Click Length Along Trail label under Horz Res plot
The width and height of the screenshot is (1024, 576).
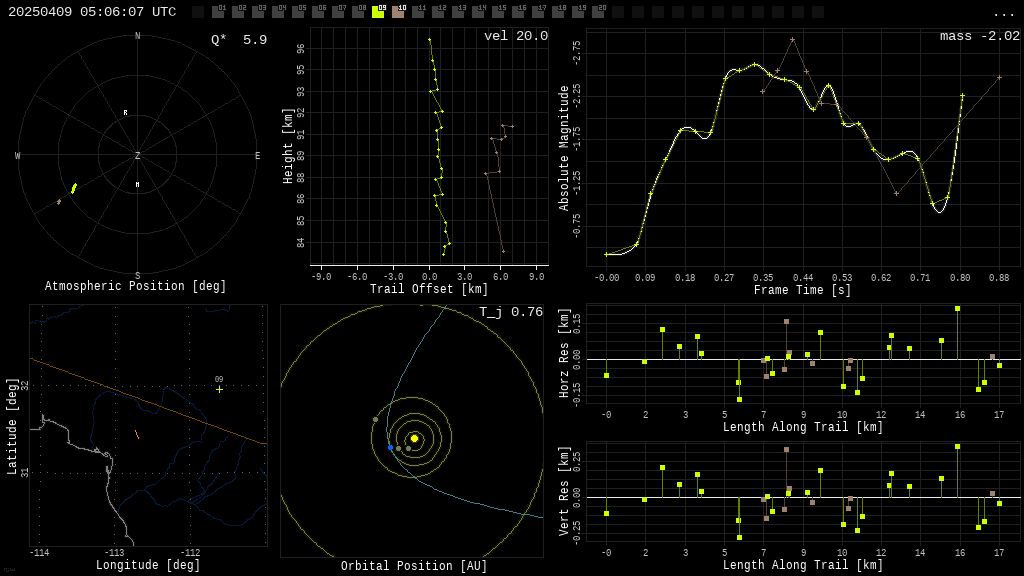[x=803, y=427]
